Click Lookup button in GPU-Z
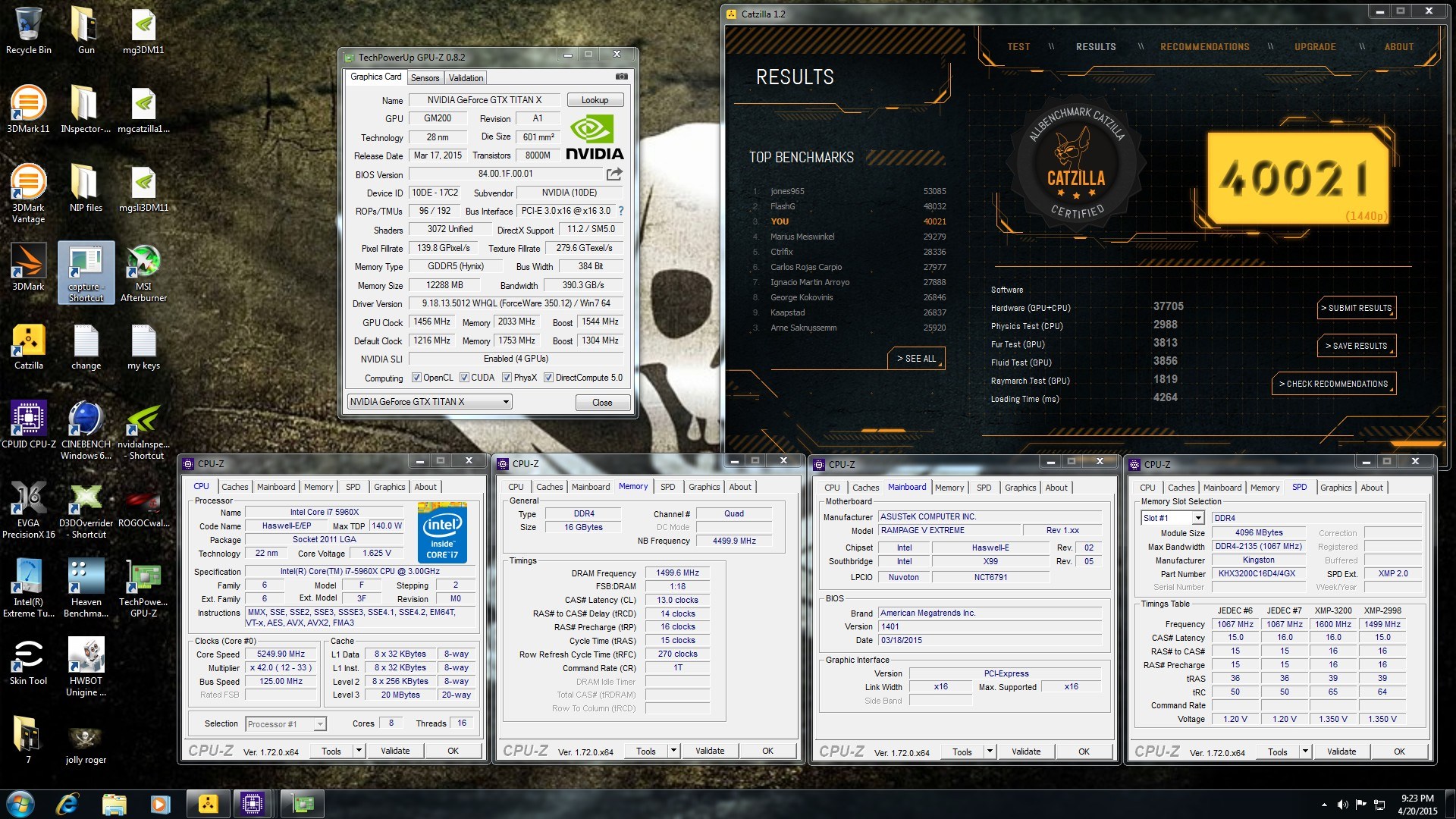The height and width of the screenshot is (819, 1456). 595,100
